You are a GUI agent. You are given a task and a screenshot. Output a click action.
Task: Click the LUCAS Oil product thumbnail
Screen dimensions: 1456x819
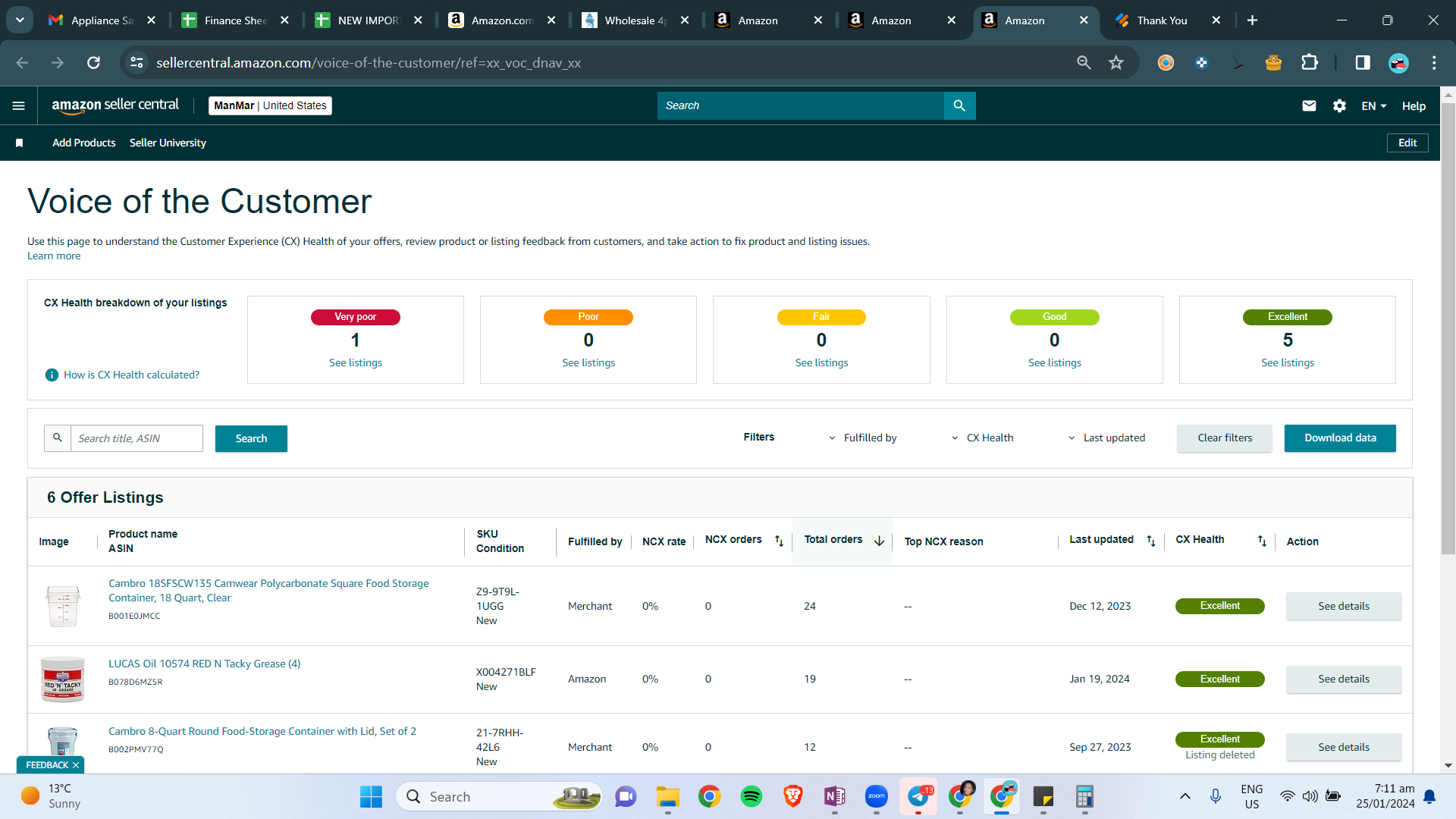coord(62,679)
